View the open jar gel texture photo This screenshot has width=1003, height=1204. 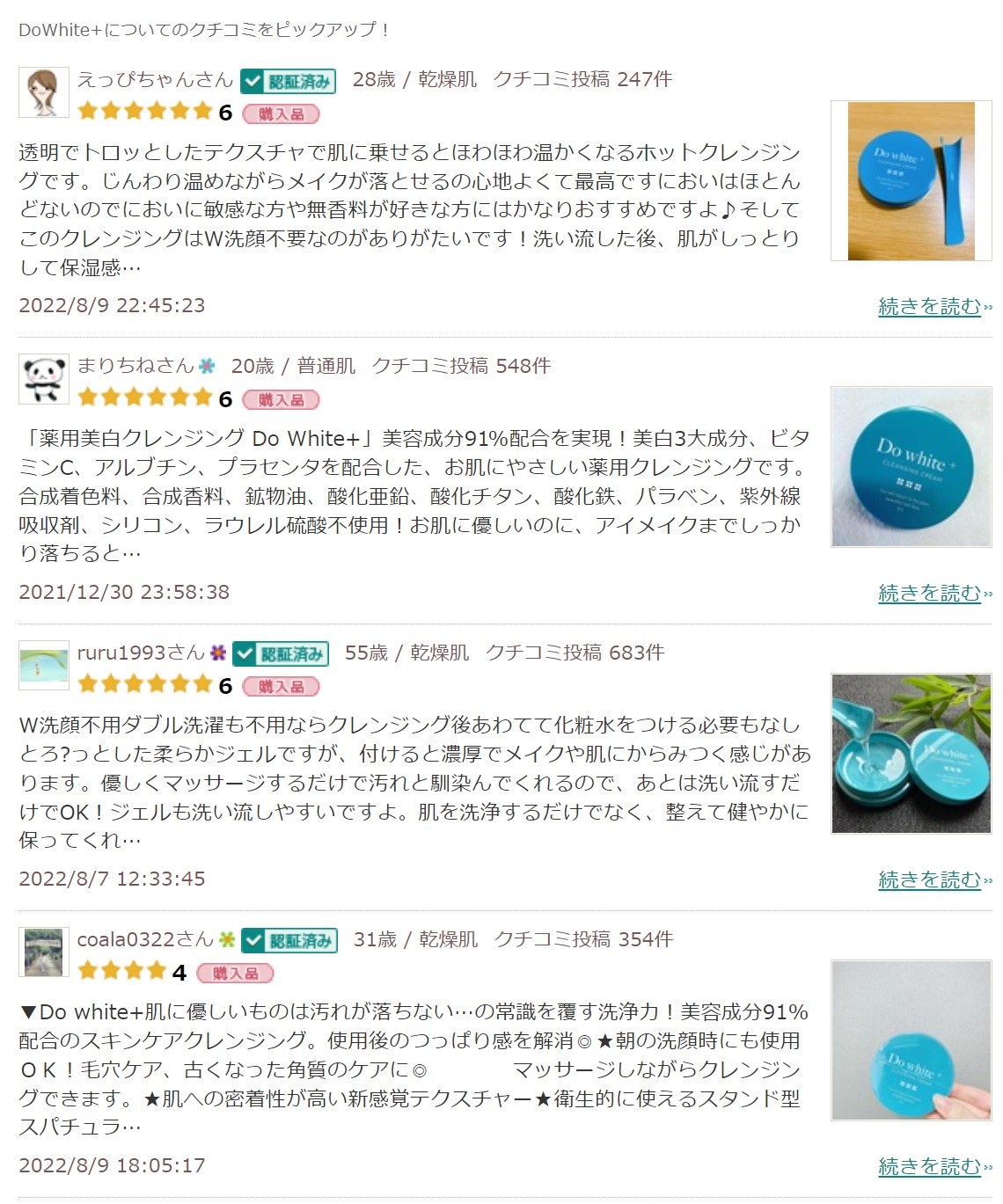tap(911, 754)
